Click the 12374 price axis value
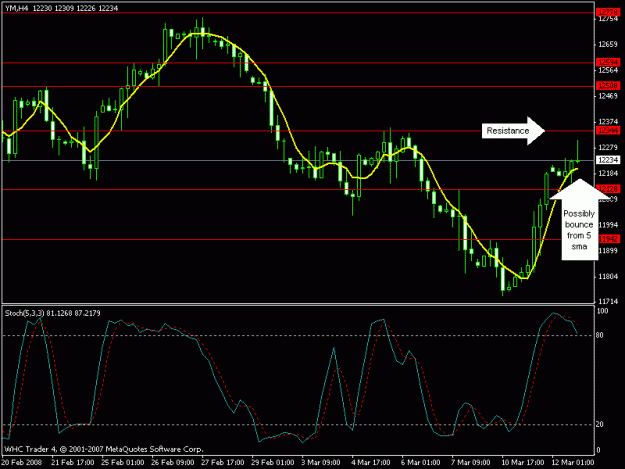This screenshot has height=469, width=625. 608,122
